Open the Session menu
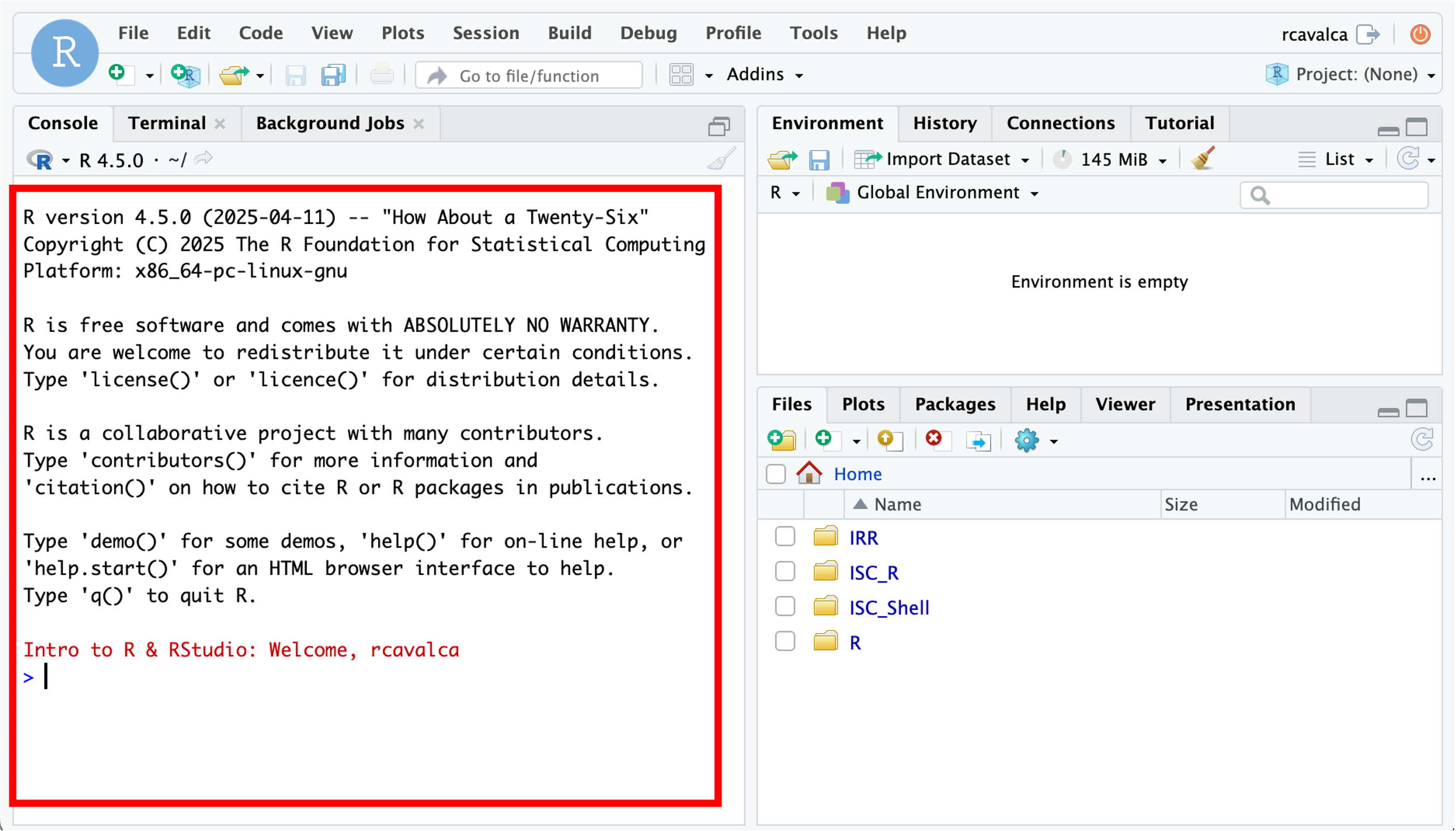The width and height of the screenshot is (1456, 831). pyautogui.click(x=486, y=33)
